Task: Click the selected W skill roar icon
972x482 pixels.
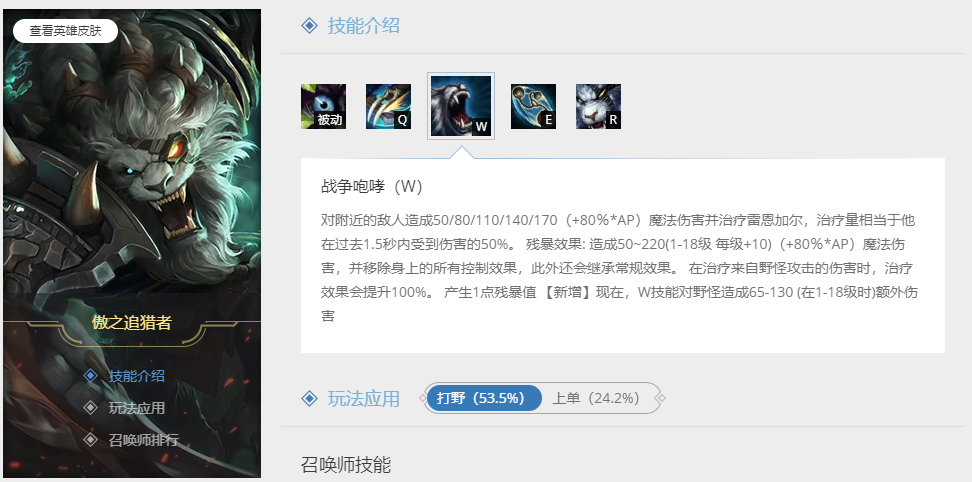Action: [461, 106]
